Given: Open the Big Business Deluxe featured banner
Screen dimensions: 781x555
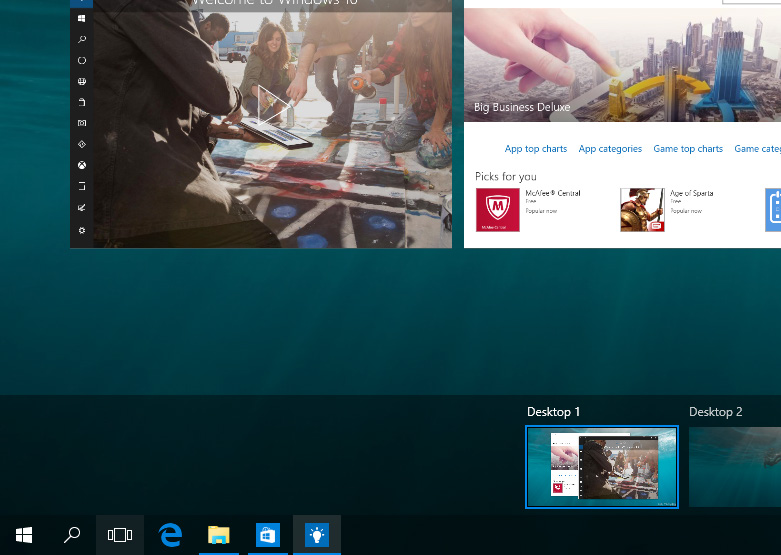Looking at the screenshot, I should 622,65.
